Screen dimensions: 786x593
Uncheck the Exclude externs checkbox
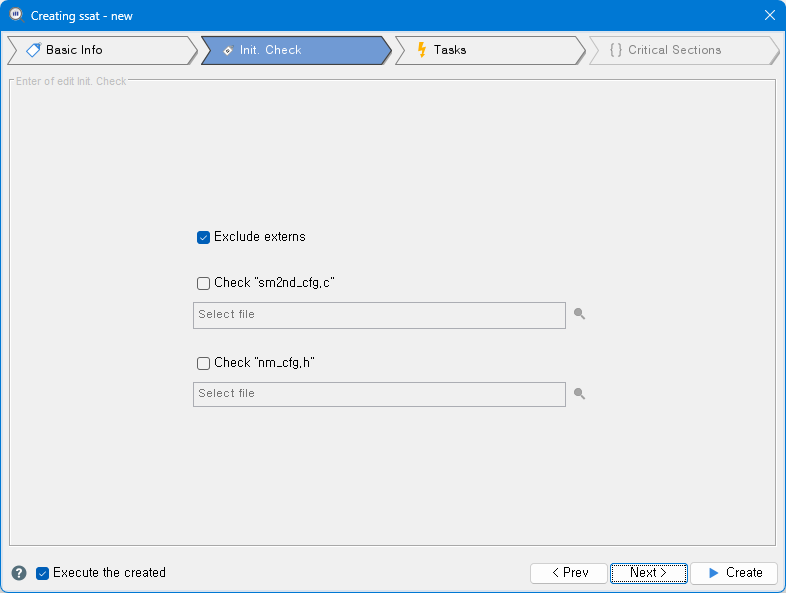click(203, 237)
